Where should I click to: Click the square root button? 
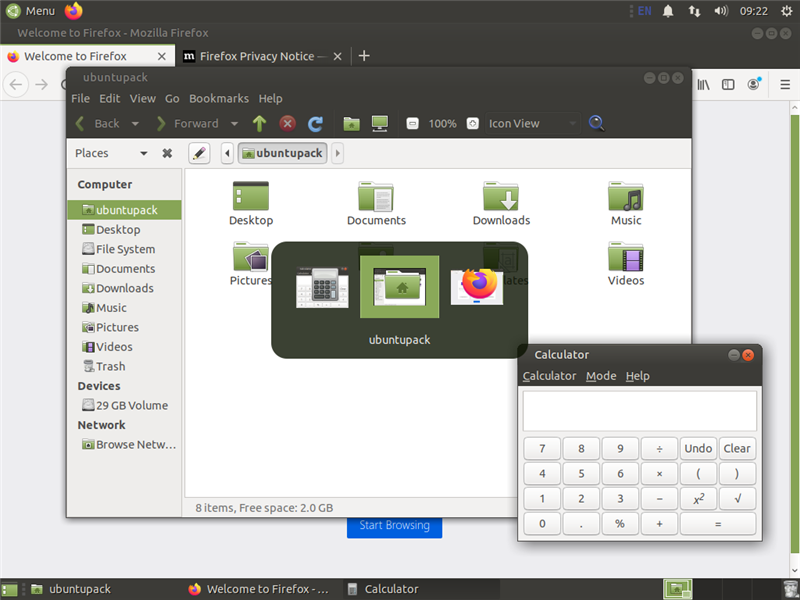tap(737, 498)
